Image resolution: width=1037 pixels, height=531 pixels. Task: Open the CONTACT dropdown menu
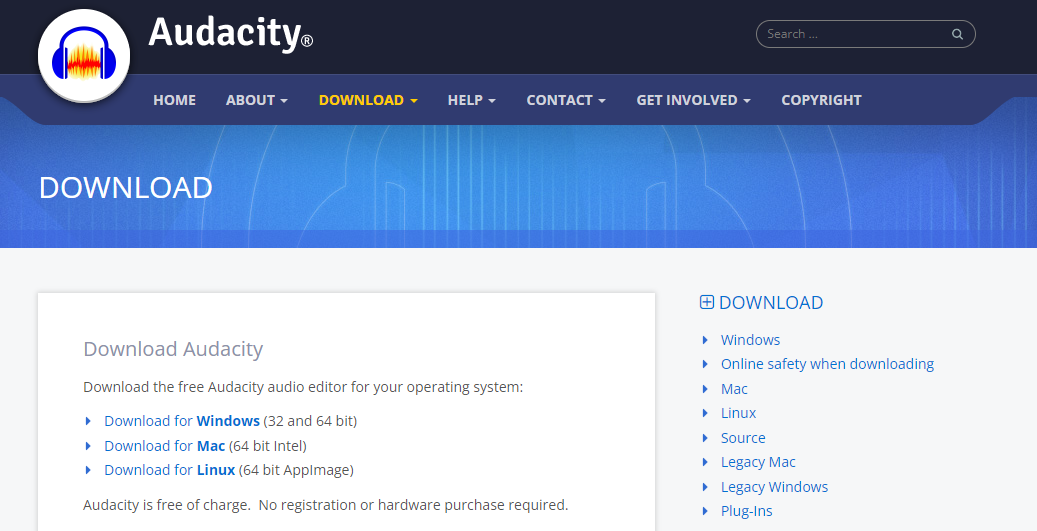tap(566, 100)
